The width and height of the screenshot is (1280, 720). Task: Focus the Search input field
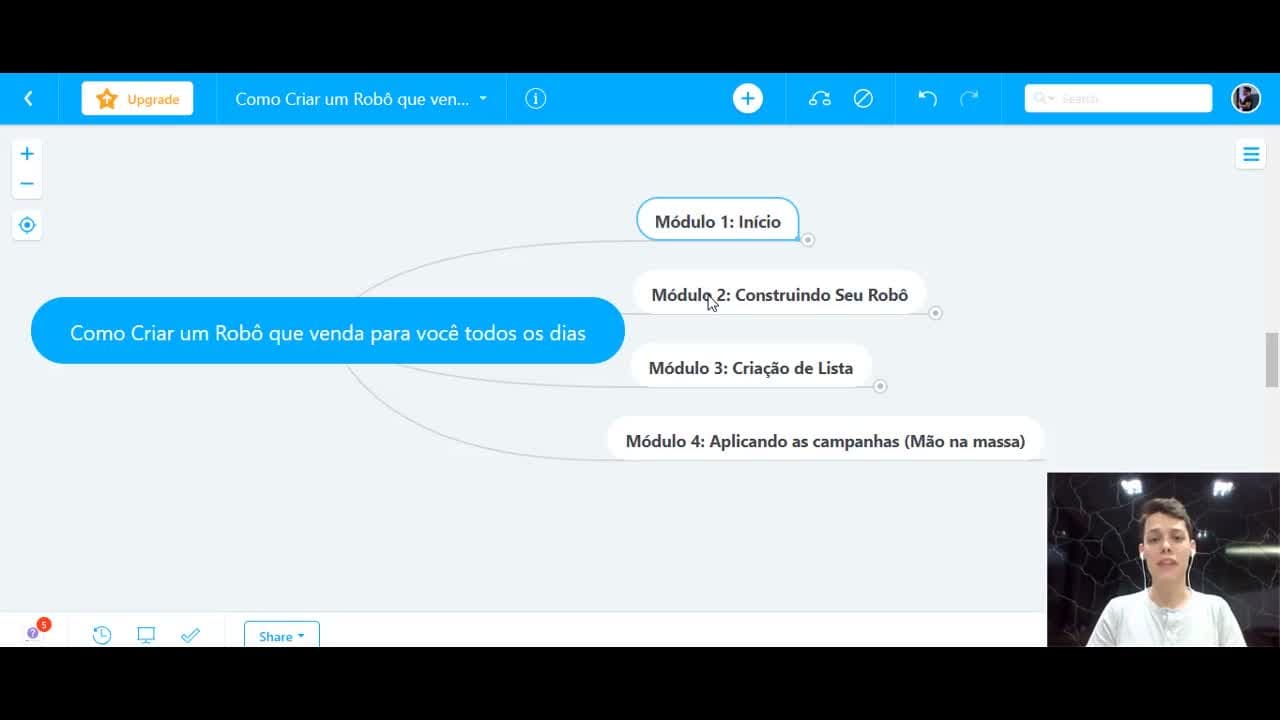tap(1118, 98)
